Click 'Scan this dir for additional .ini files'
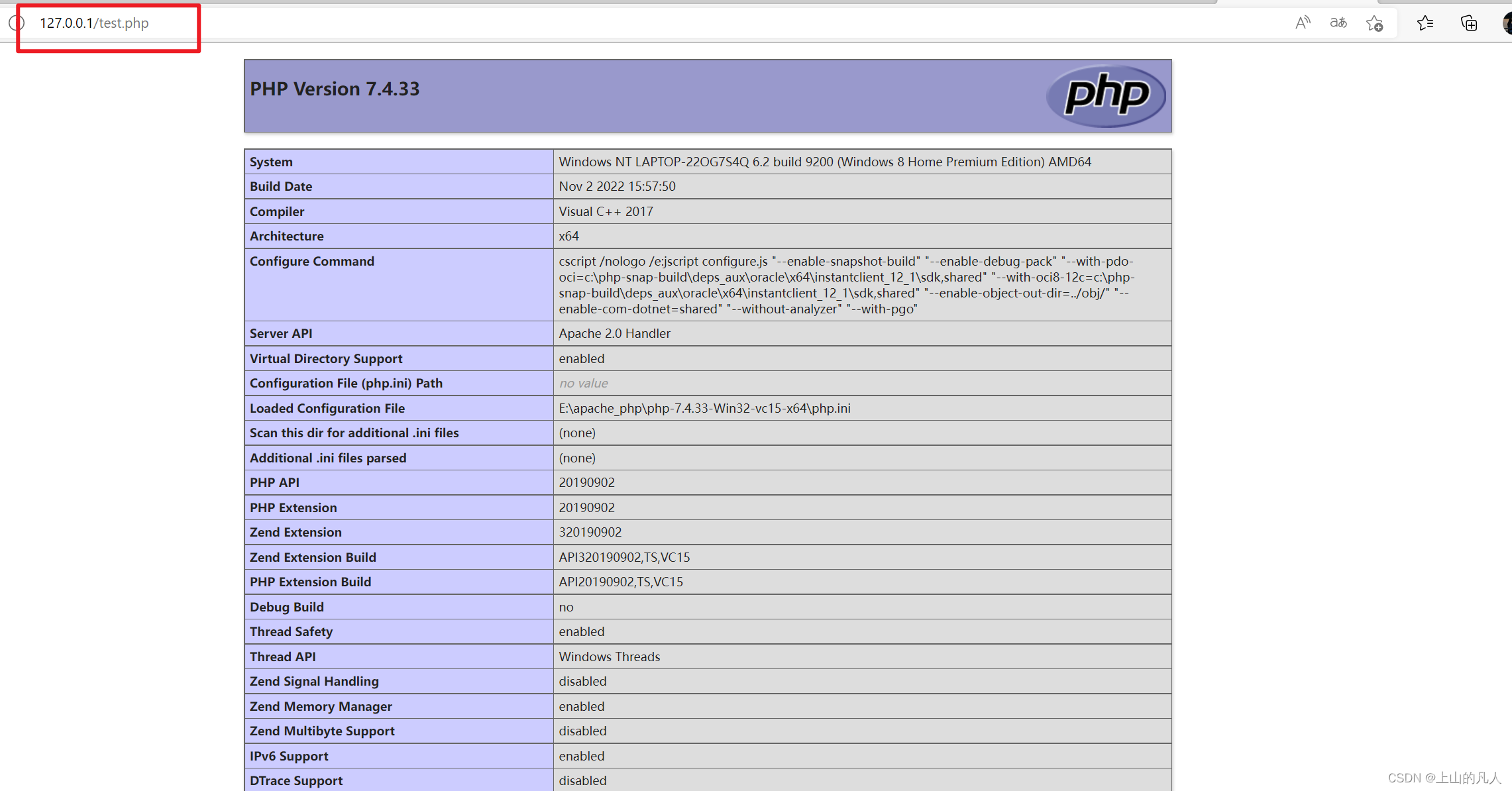Viewport: 1512px width, 791px height. 354,433
